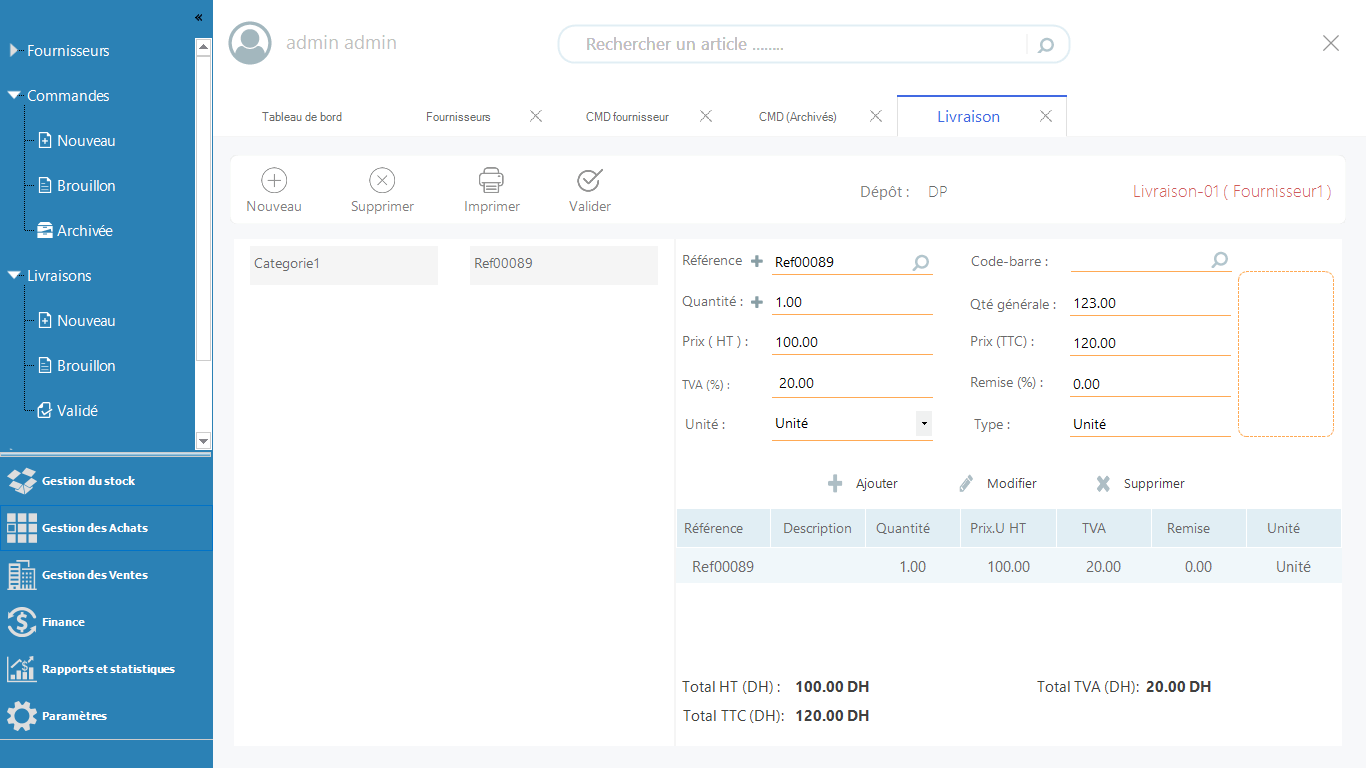Click the Ajouter button
This screenshot has height=768, width=1366.
point(864,484)
